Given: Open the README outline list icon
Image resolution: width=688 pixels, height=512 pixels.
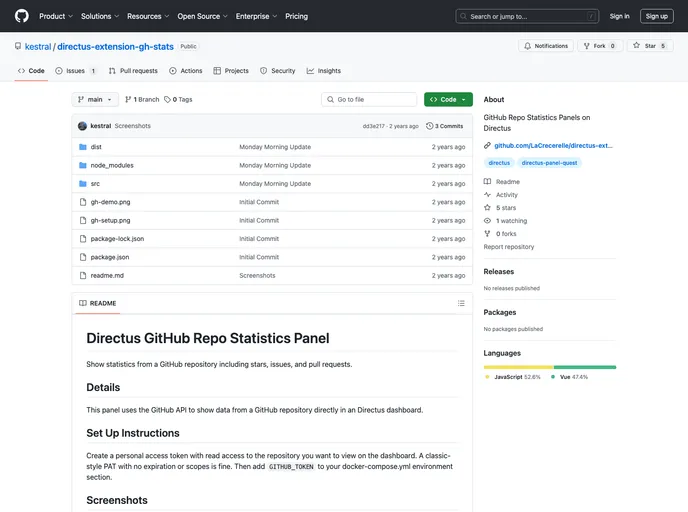Looking at the screenshot, I should pyautogui.click(x=461, y=303).
